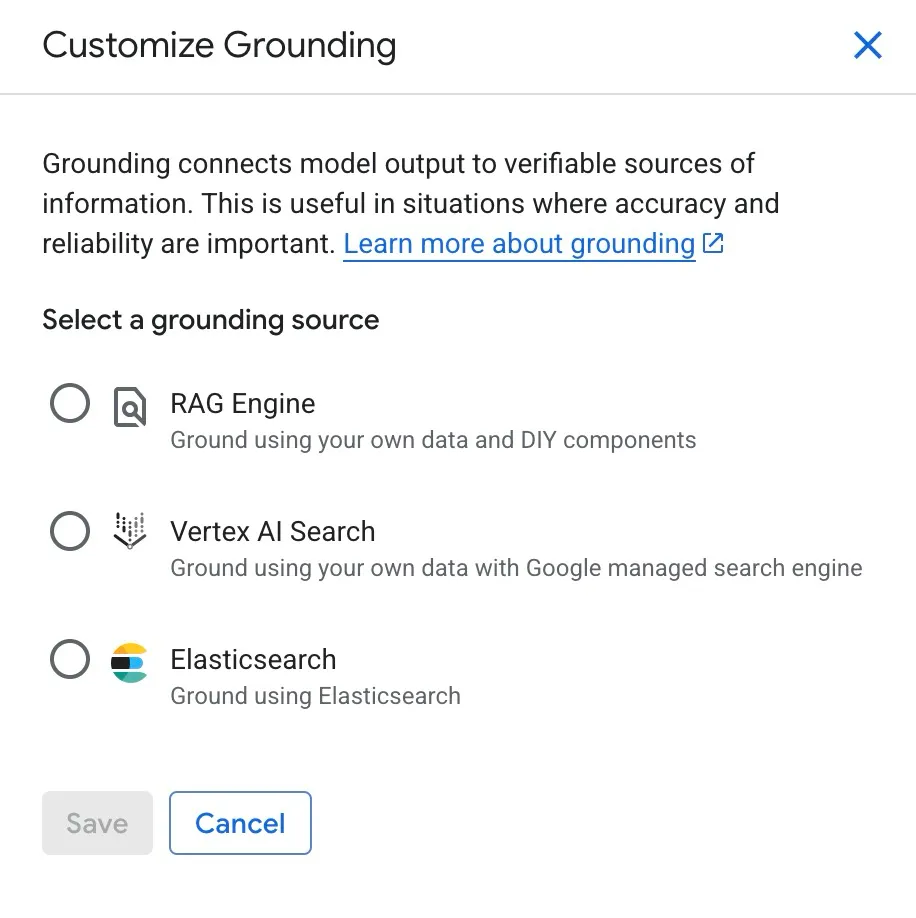Viewport: 916px width, 918px height.
Task: Click the external link icon after grounding link
Action: coord(712,242)
